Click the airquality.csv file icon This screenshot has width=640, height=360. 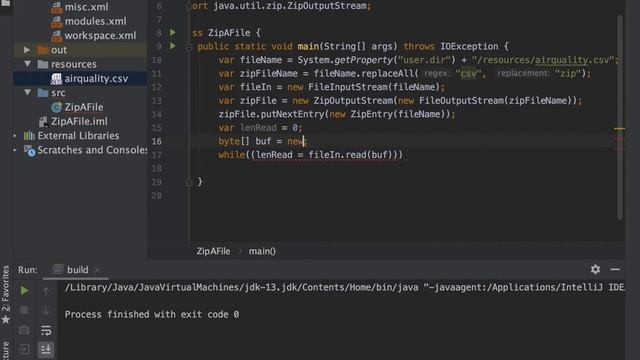pyautogui.click(x=56, y=78)
